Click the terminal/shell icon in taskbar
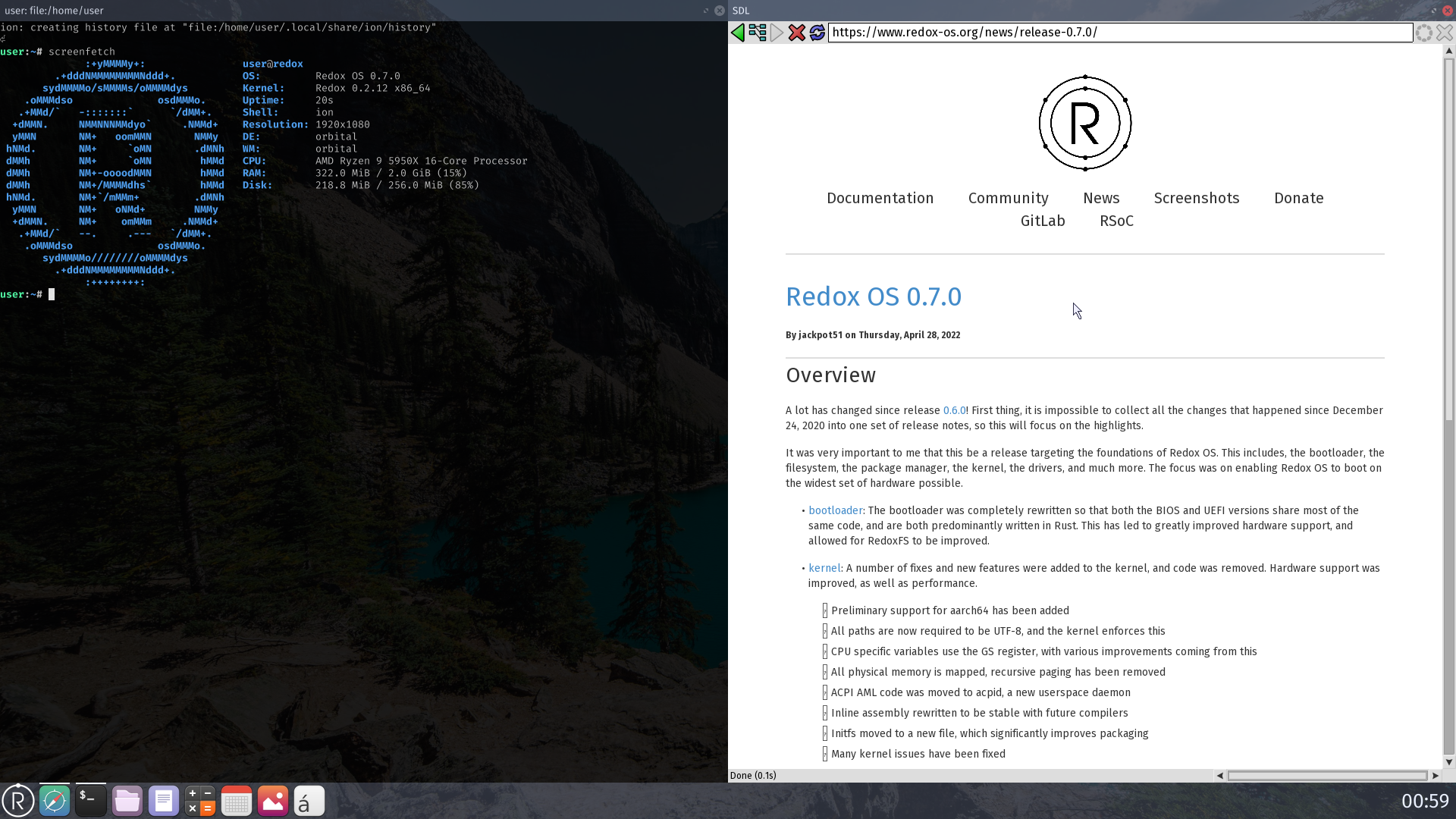The image size is (1456, 819). point(91,800)
